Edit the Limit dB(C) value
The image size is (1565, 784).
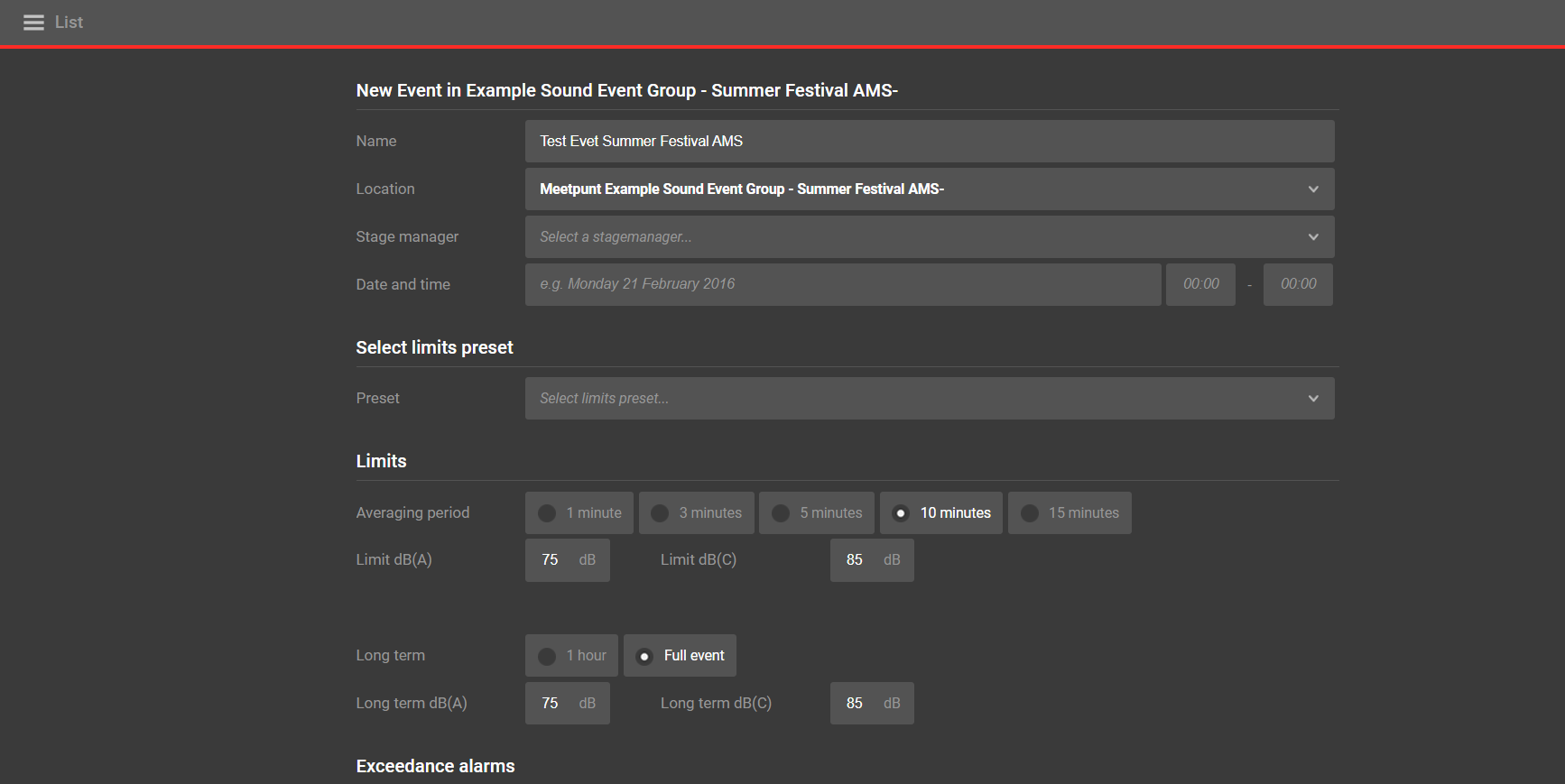pos(872,560)
